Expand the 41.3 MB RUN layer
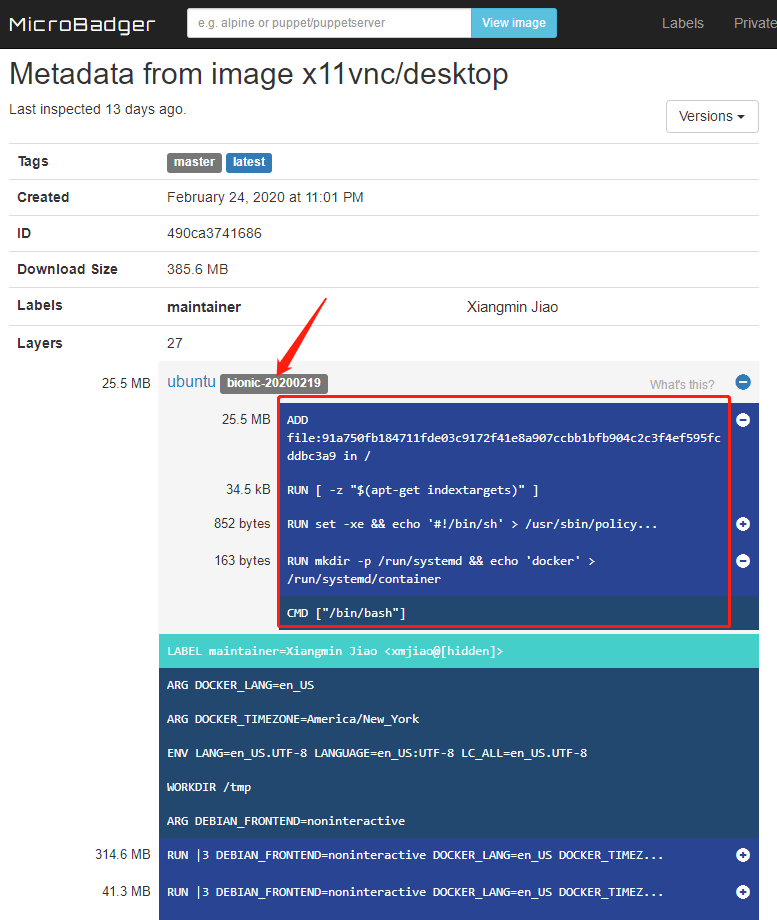777x920 pixels. (x=743, y=892)
